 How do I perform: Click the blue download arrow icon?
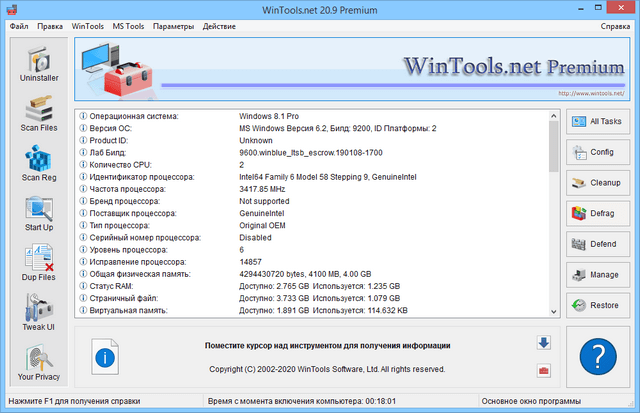[543, 343]
